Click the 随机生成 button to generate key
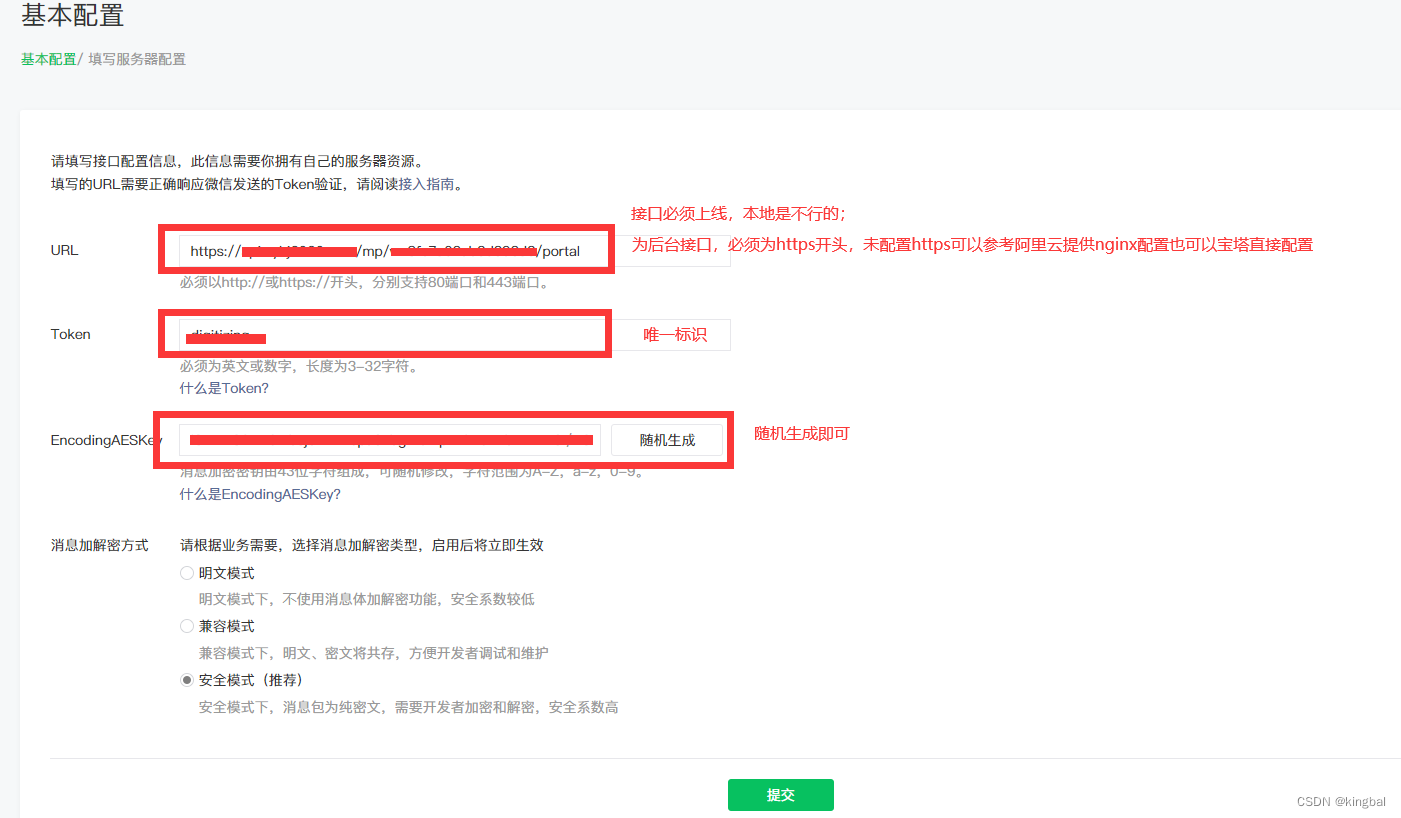1401x818 pixels. click(666, 439)
